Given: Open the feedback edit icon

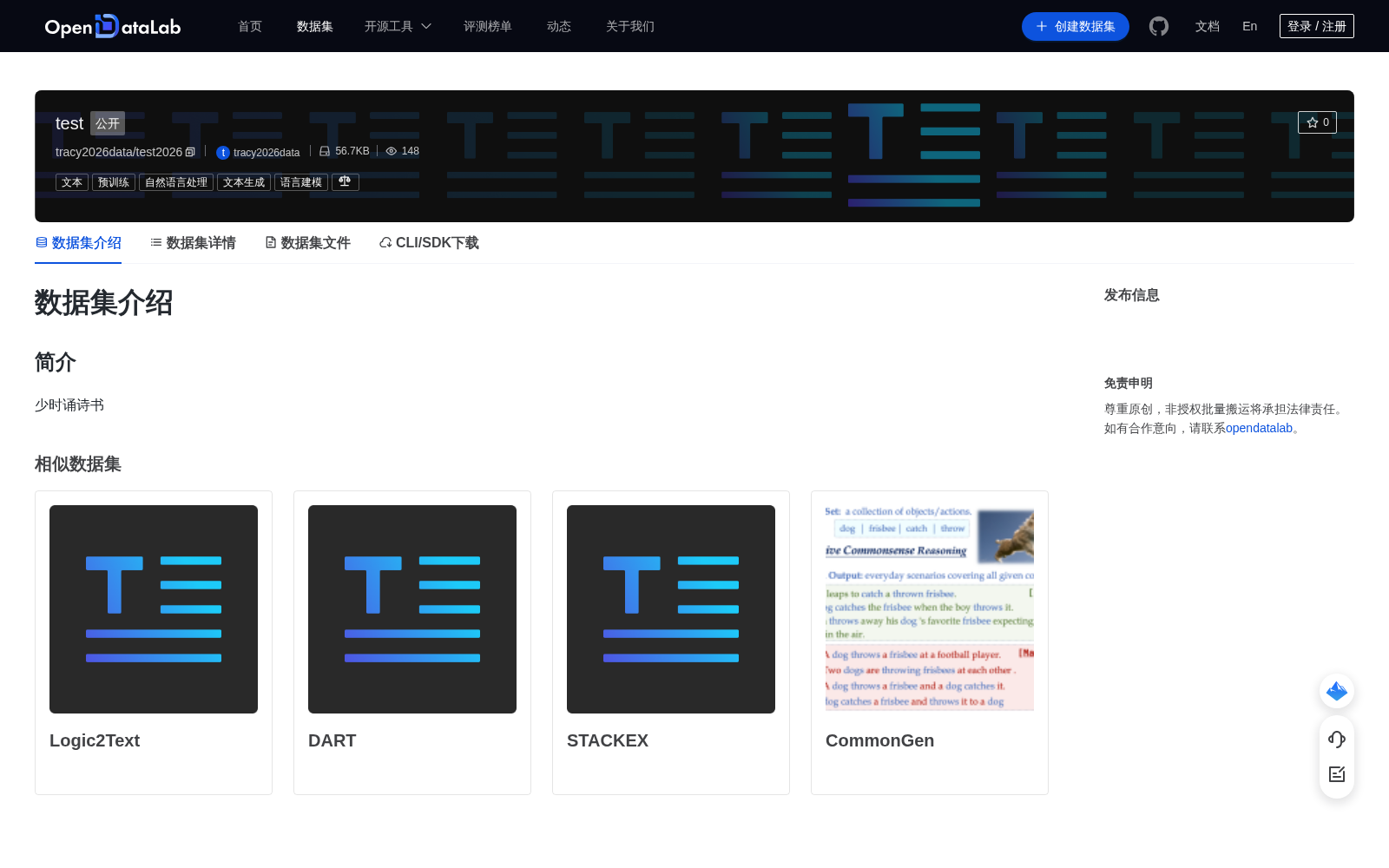Looking at the screenshot, I should pos(1337,774).
